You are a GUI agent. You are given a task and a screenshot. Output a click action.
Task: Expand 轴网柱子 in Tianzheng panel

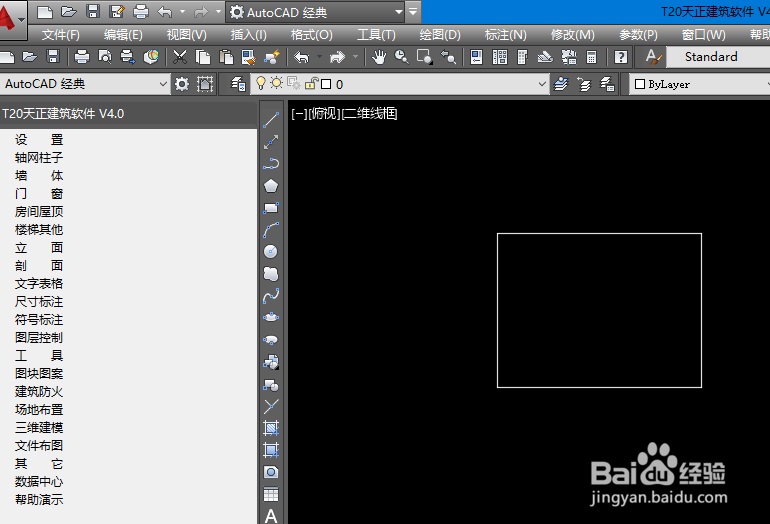[x=39, y=158]
